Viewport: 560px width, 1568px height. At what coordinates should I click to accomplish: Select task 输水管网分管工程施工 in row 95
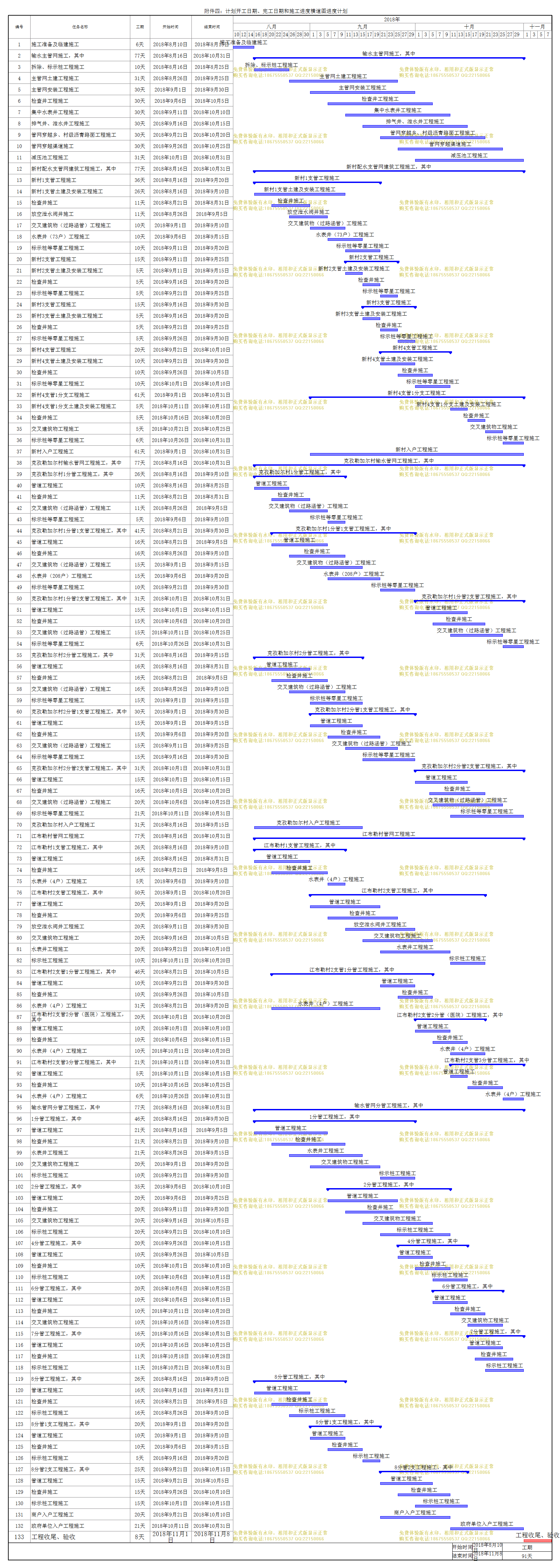tap(66, 1108)
